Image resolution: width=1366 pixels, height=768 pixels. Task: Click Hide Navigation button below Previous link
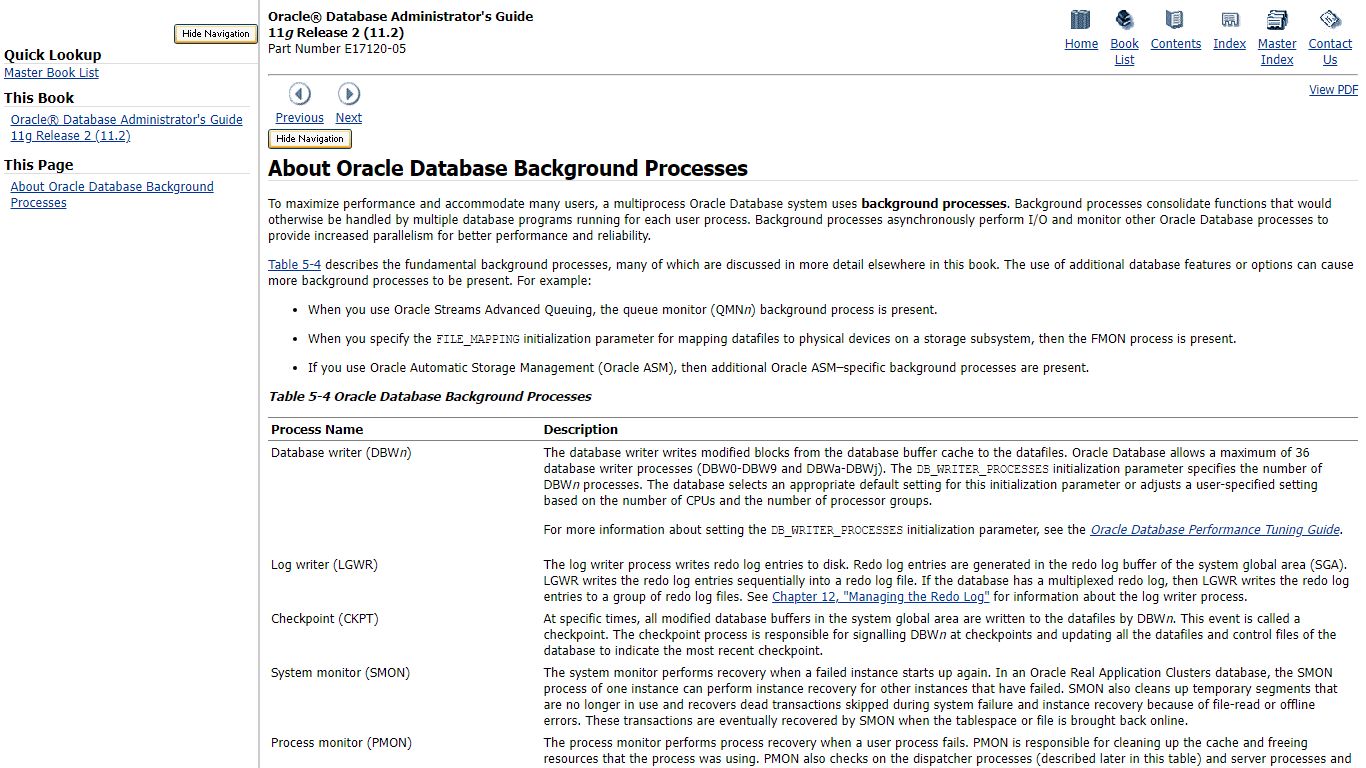(x=310, y=139)
